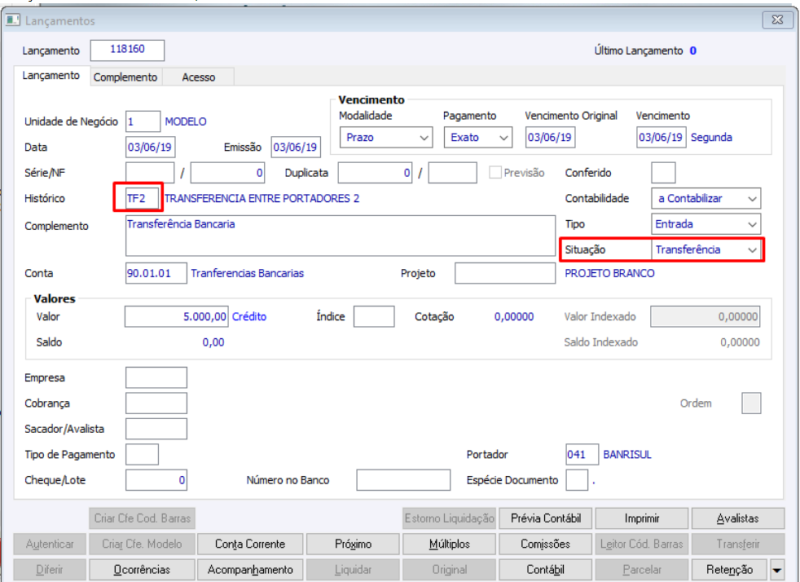This screenshot has width=800, height=582.
Task: Open dropdown arrow beside Retenção button
Action: coord(777,570)
